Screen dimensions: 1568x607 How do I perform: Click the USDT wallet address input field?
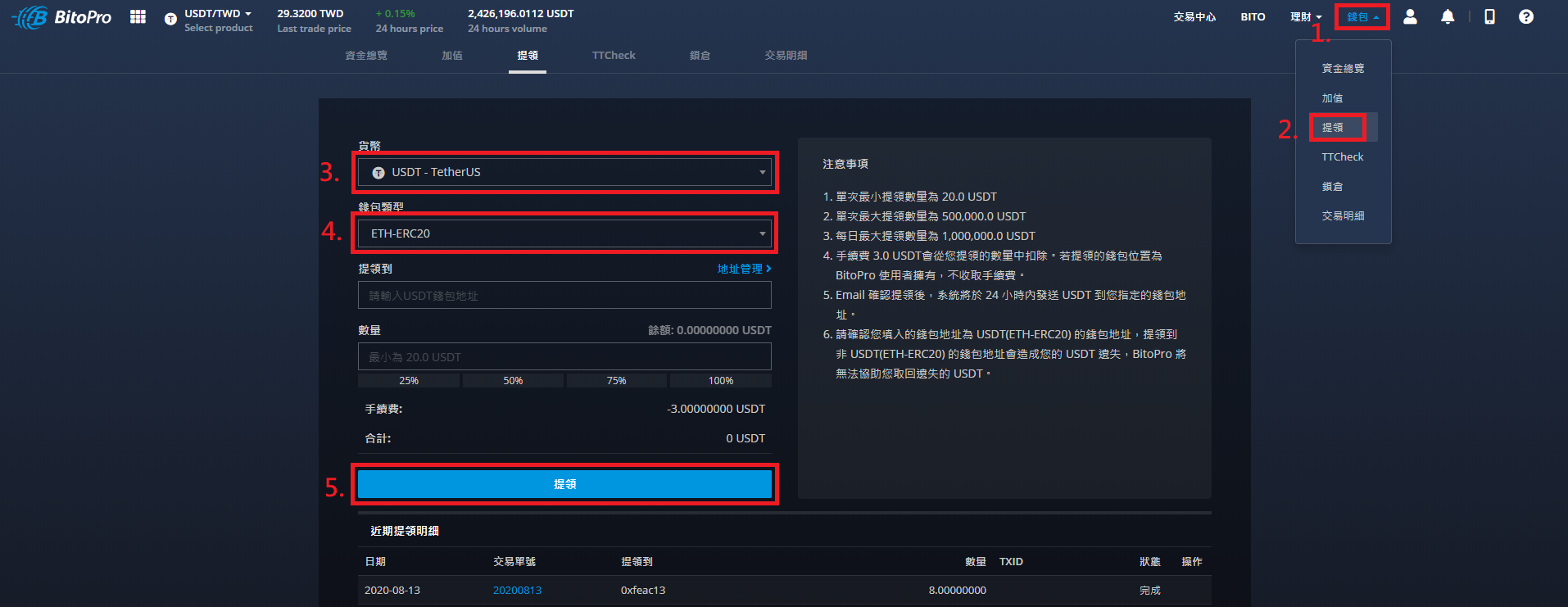564,296
